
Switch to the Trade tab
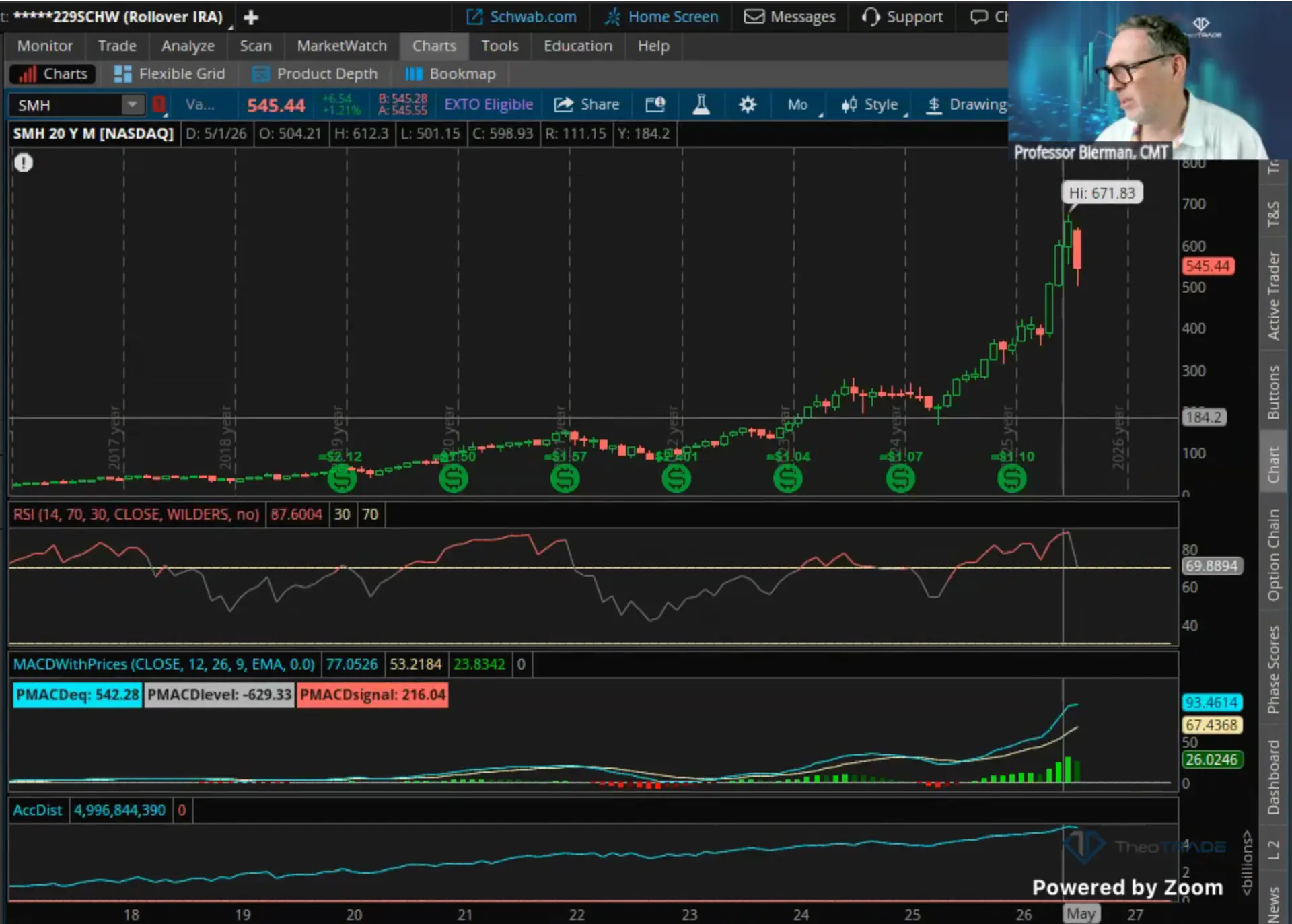tap(117, 46)
